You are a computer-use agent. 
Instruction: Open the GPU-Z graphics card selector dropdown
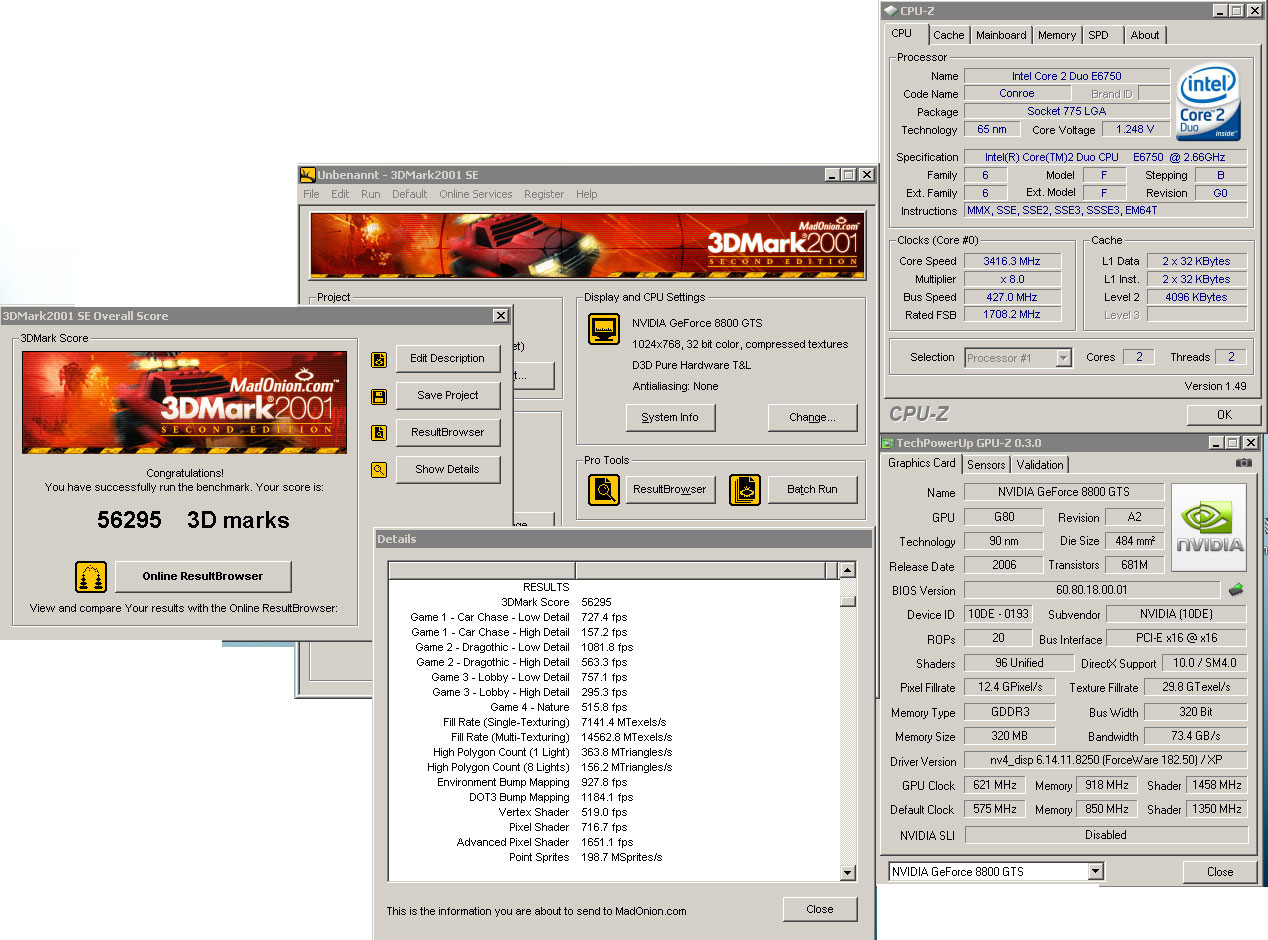pyautogui.click(x=1095, y=872)
